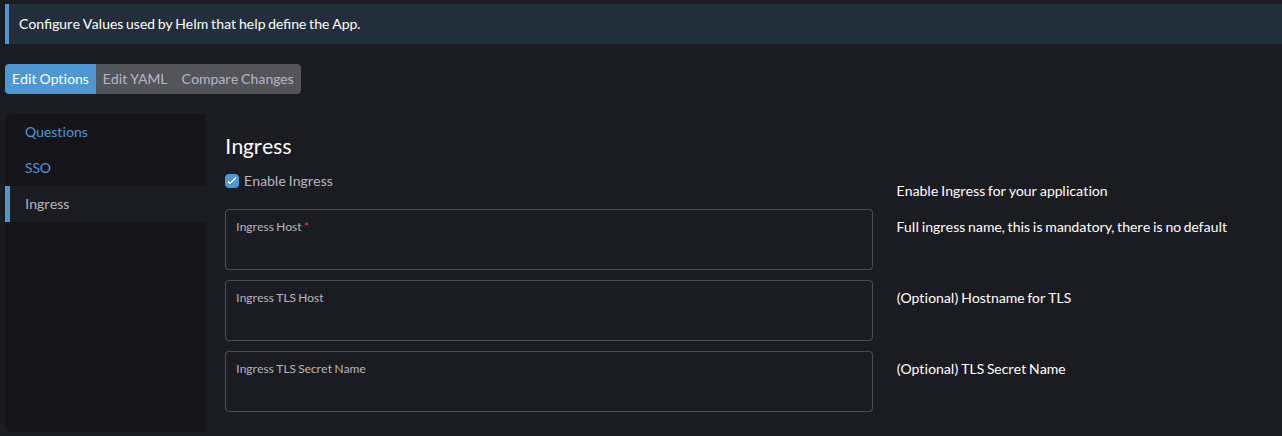The width and height of the screenshot is (1282, 436).
Task: Click the Helm values info banner text
Action: (x=189, y=24)
